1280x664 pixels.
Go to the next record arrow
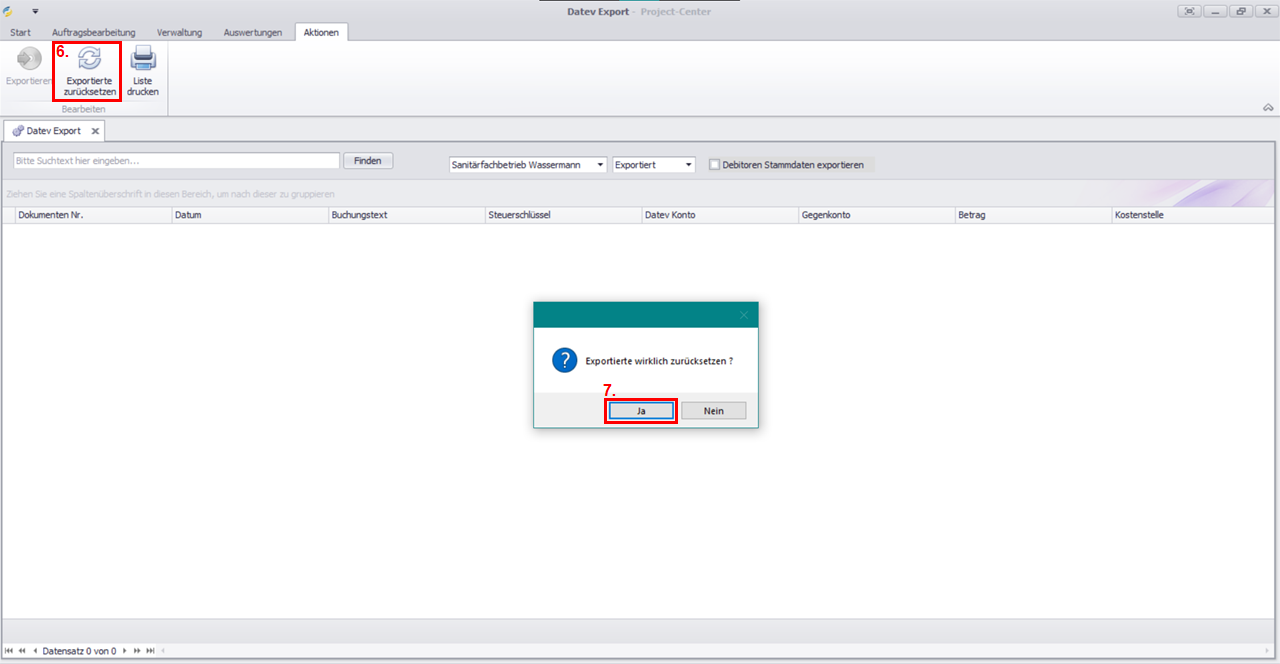pos(124,651)
